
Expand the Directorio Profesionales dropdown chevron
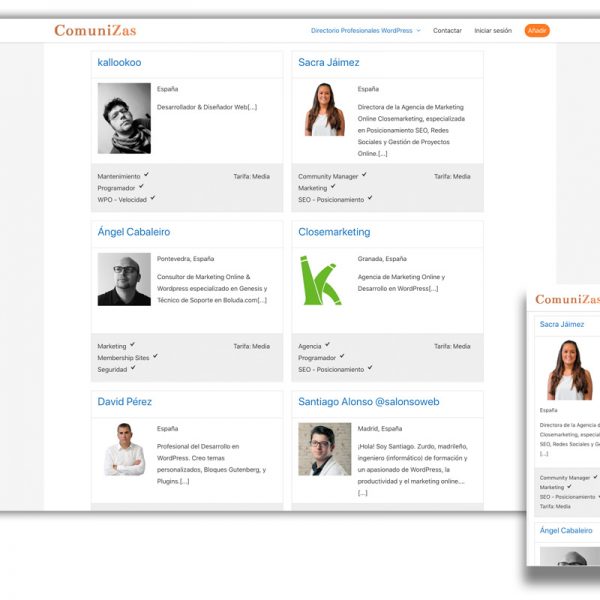click(x=418, y=31)
